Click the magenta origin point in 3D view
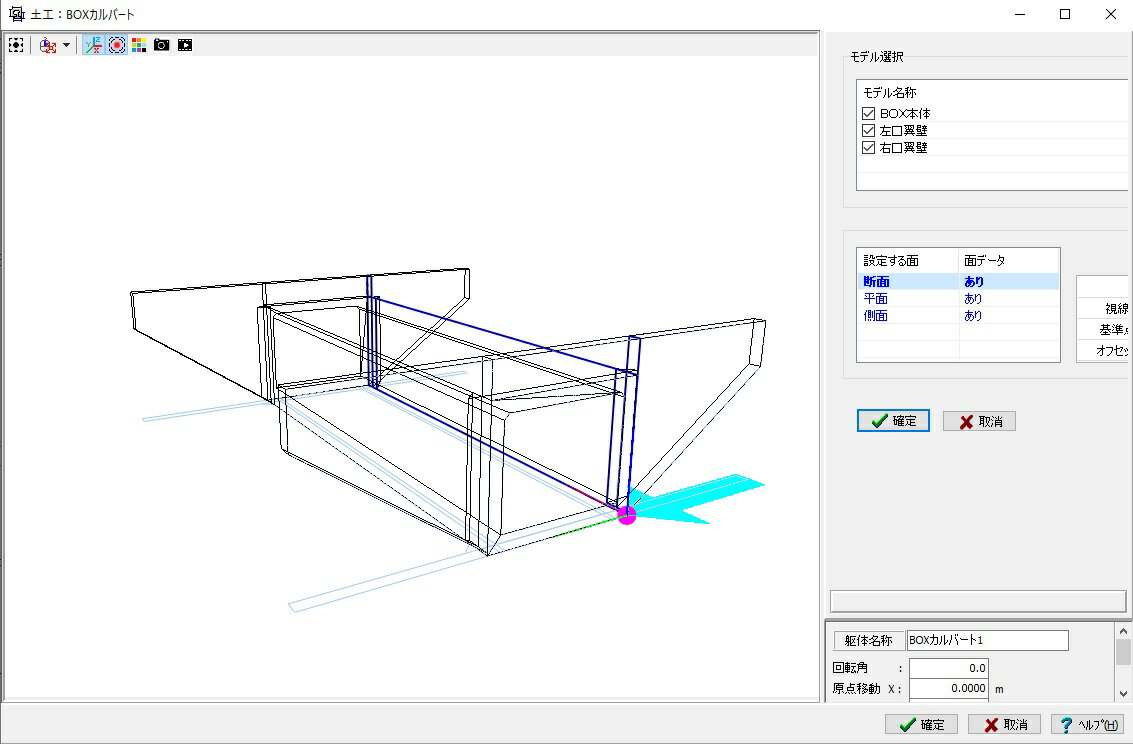 point(626,515)
